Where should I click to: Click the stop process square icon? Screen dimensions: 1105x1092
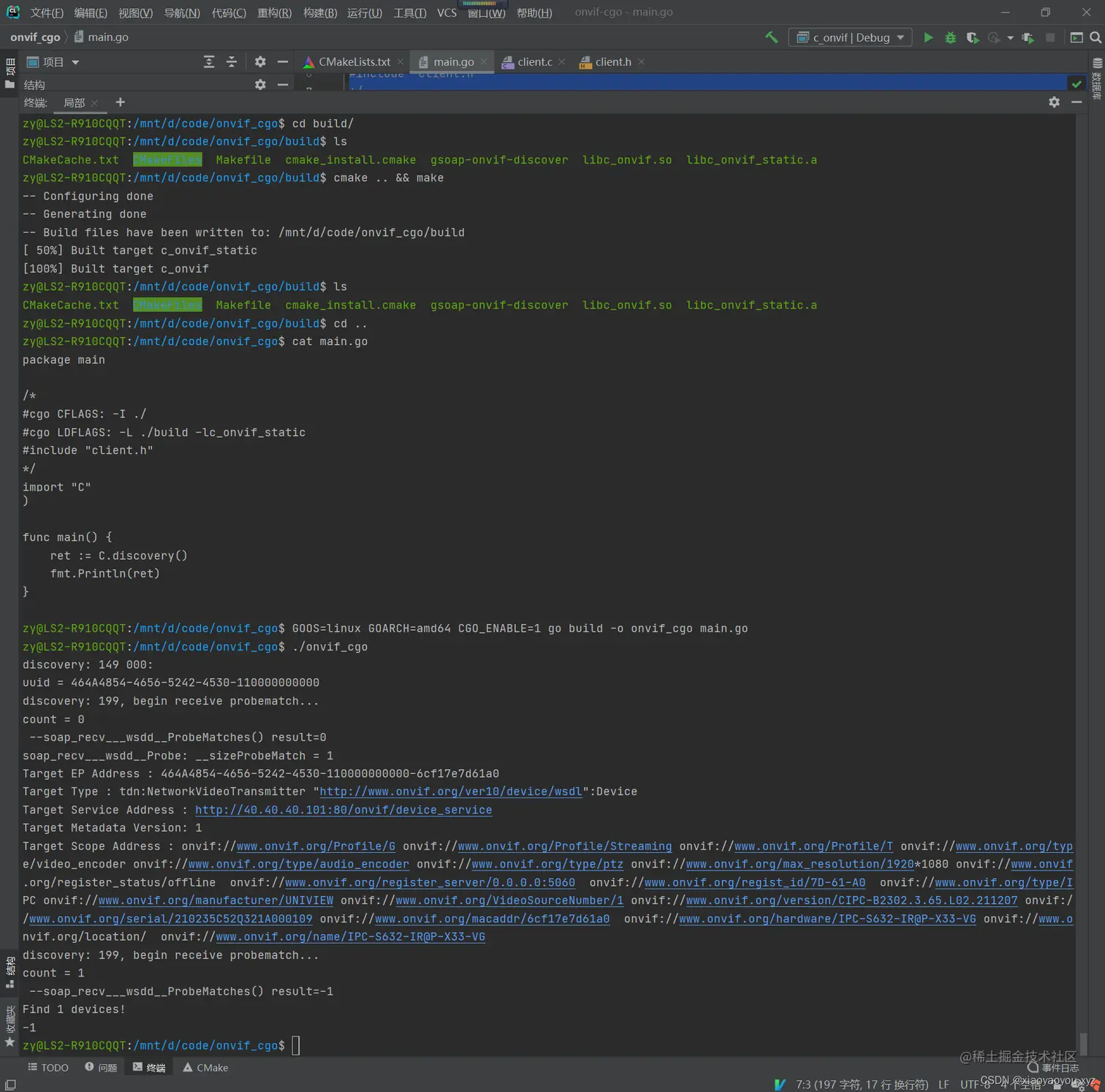tap(1050, 37)
